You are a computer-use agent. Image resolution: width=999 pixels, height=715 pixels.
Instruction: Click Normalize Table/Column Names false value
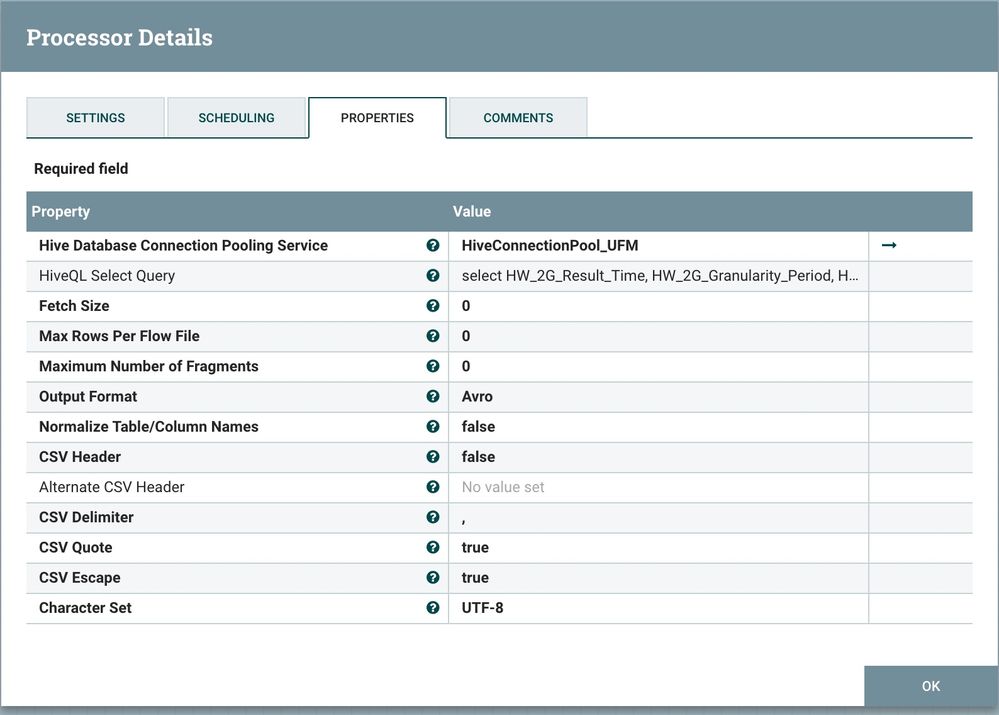(478, 427)
